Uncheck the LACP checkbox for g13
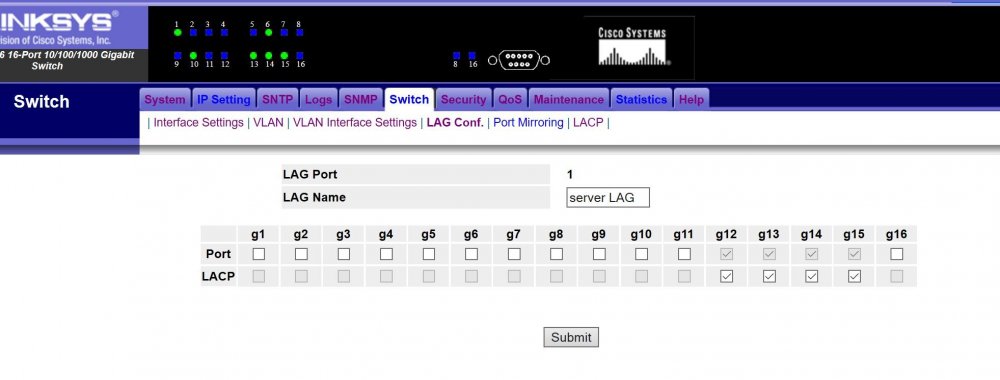The image size is (1000, 380). 769,277
